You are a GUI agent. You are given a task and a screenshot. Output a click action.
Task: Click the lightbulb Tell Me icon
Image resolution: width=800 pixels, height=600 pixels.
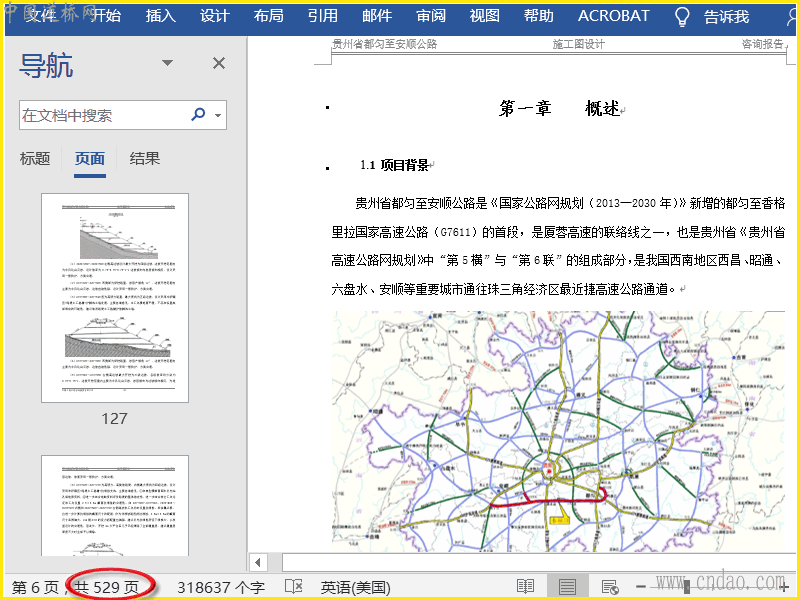[682, 17]
